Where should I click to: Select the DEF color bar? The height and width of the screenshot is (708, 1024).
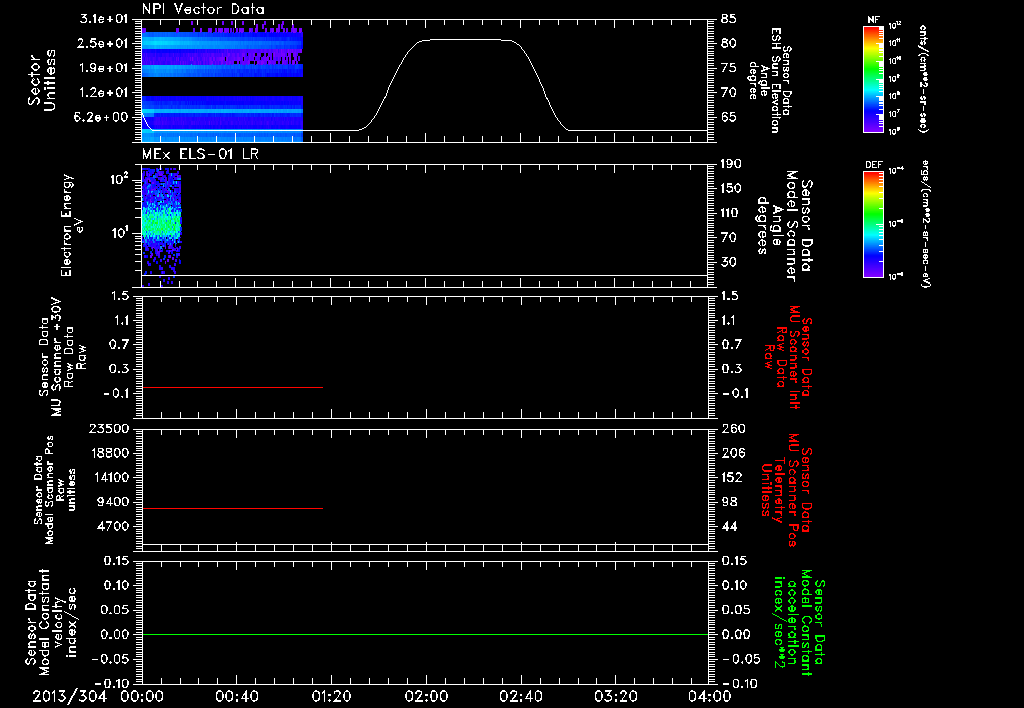click(873, 224)
